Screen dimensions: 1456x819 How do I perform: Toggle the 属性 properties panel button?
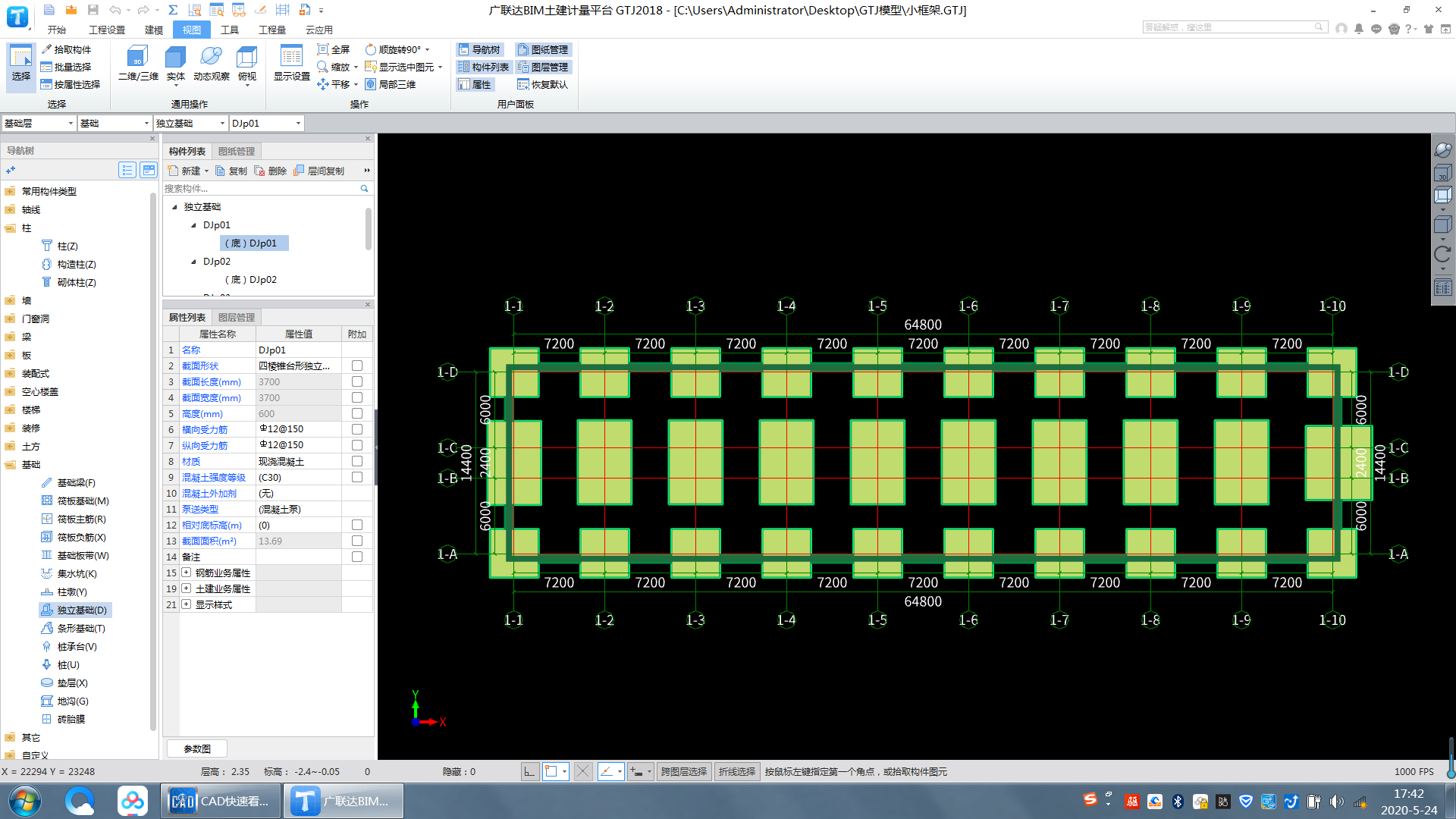pyautogui.click(x=475, y=84)
